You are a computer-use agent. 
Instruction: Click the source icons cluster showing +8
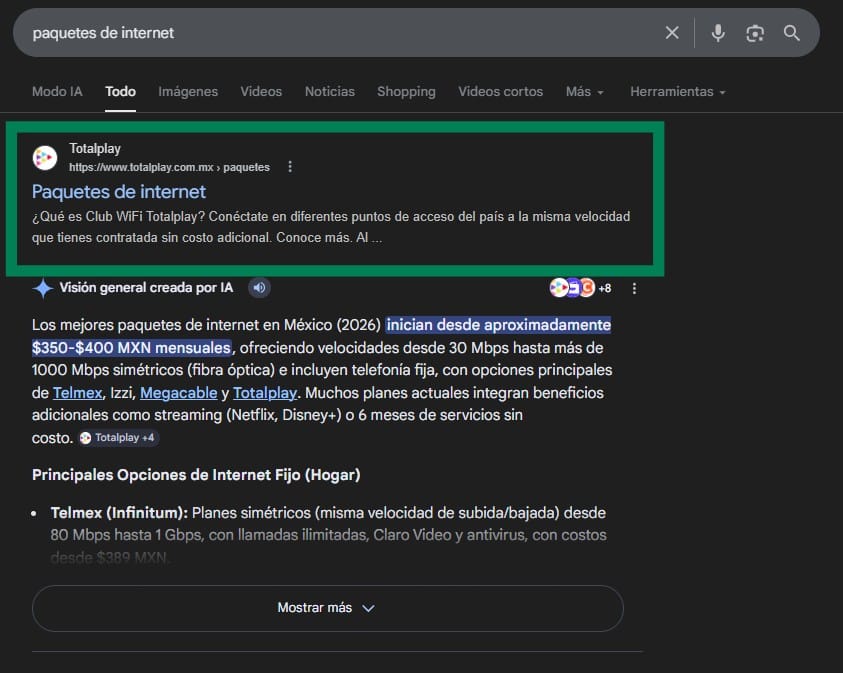(581, 288)
